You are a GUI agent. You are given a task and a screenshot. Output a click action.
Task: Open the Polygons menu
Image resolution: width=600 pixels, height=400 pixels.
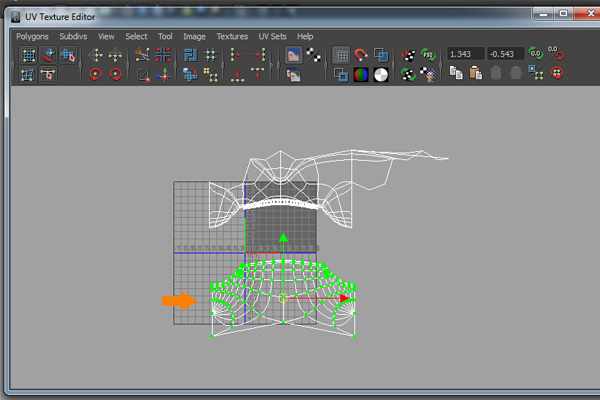32,36
